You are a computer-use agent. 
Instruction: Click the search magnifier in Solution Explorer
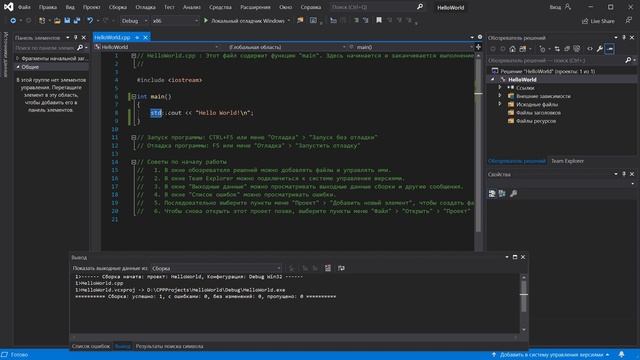628,60
